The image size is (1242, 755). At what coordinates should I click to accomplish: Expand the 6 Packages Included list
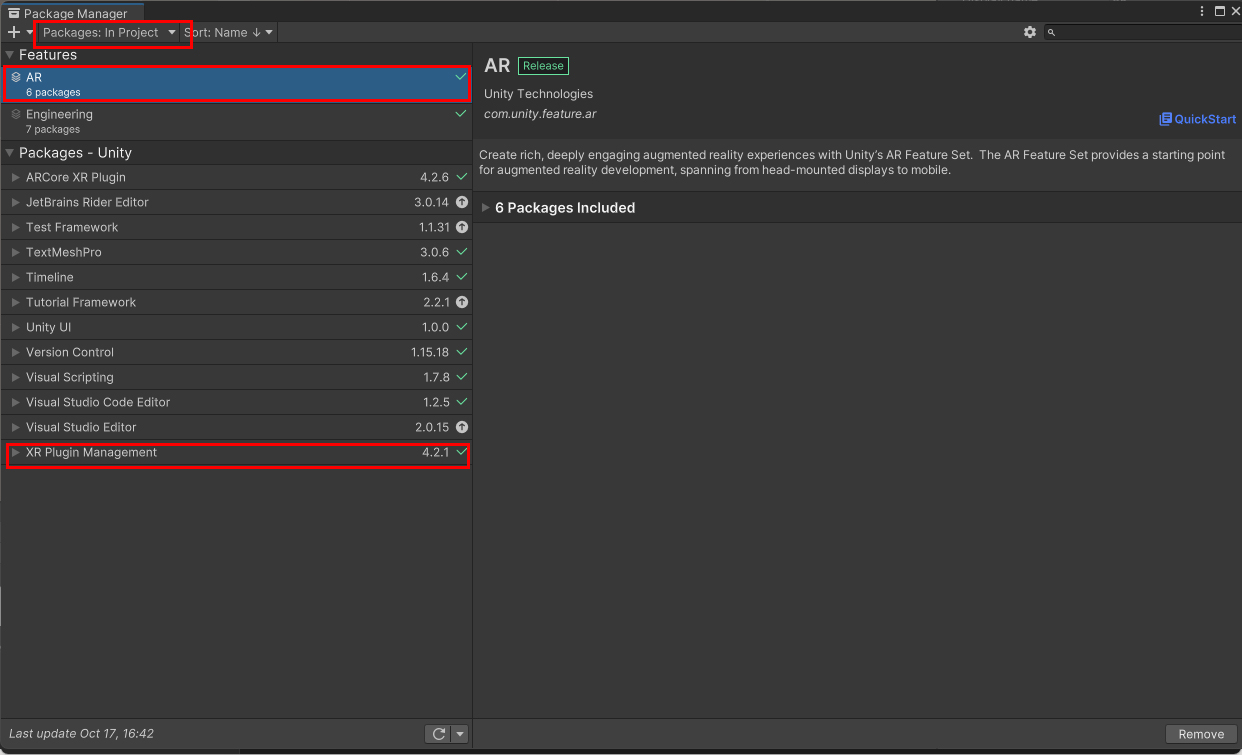[x=487, y=208]
